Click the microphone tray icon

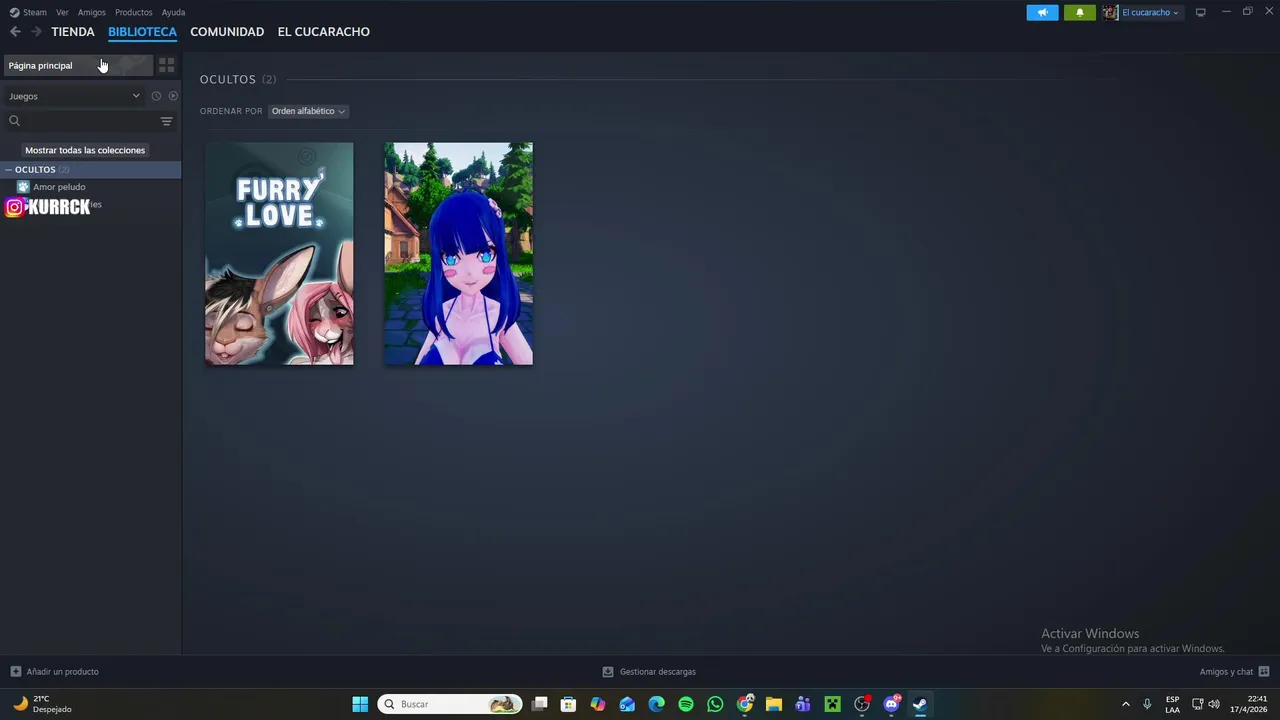click(1147, 704)
